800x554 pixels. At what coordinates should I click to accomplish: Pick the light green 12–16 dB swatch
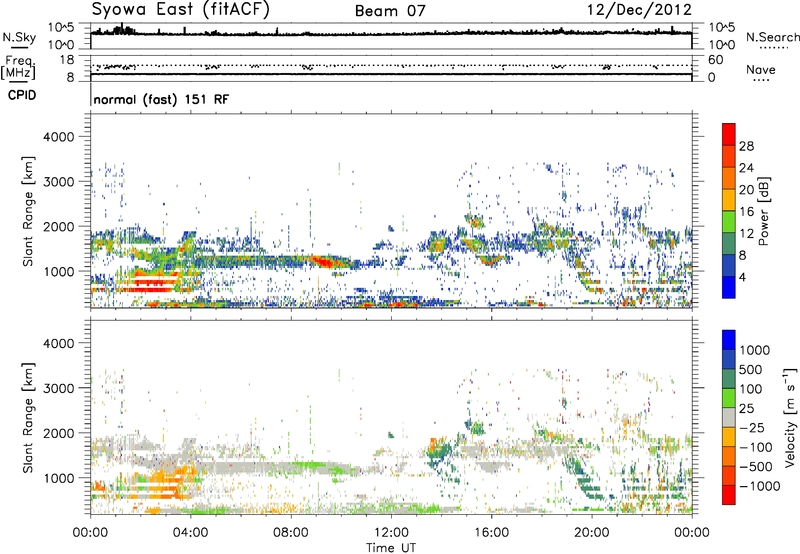coord(729,222)
